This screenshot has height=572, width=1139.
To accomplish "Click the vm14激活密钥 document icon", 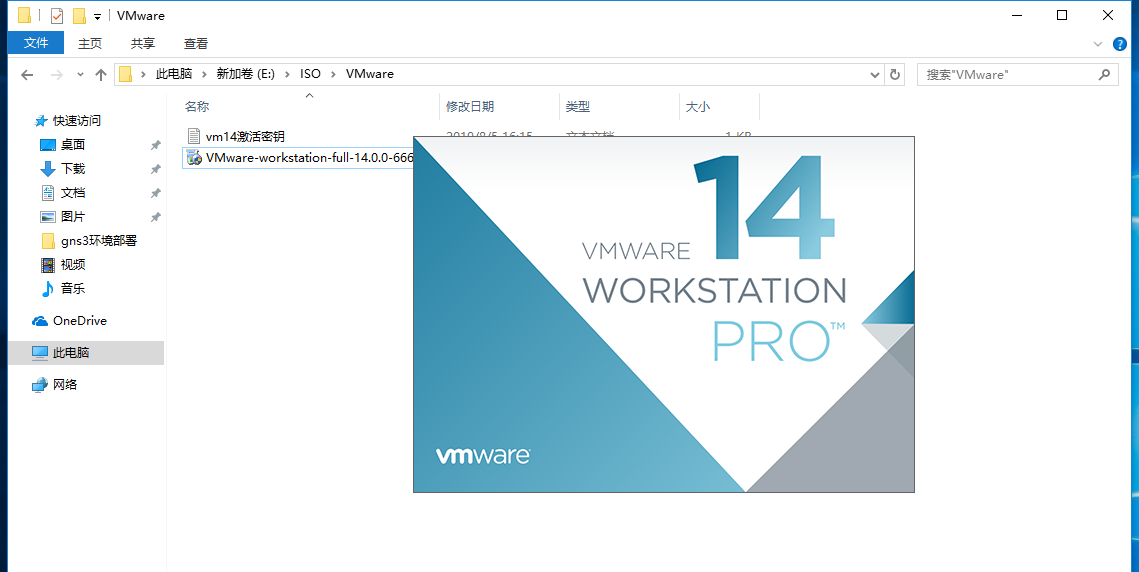I will 193,136.
